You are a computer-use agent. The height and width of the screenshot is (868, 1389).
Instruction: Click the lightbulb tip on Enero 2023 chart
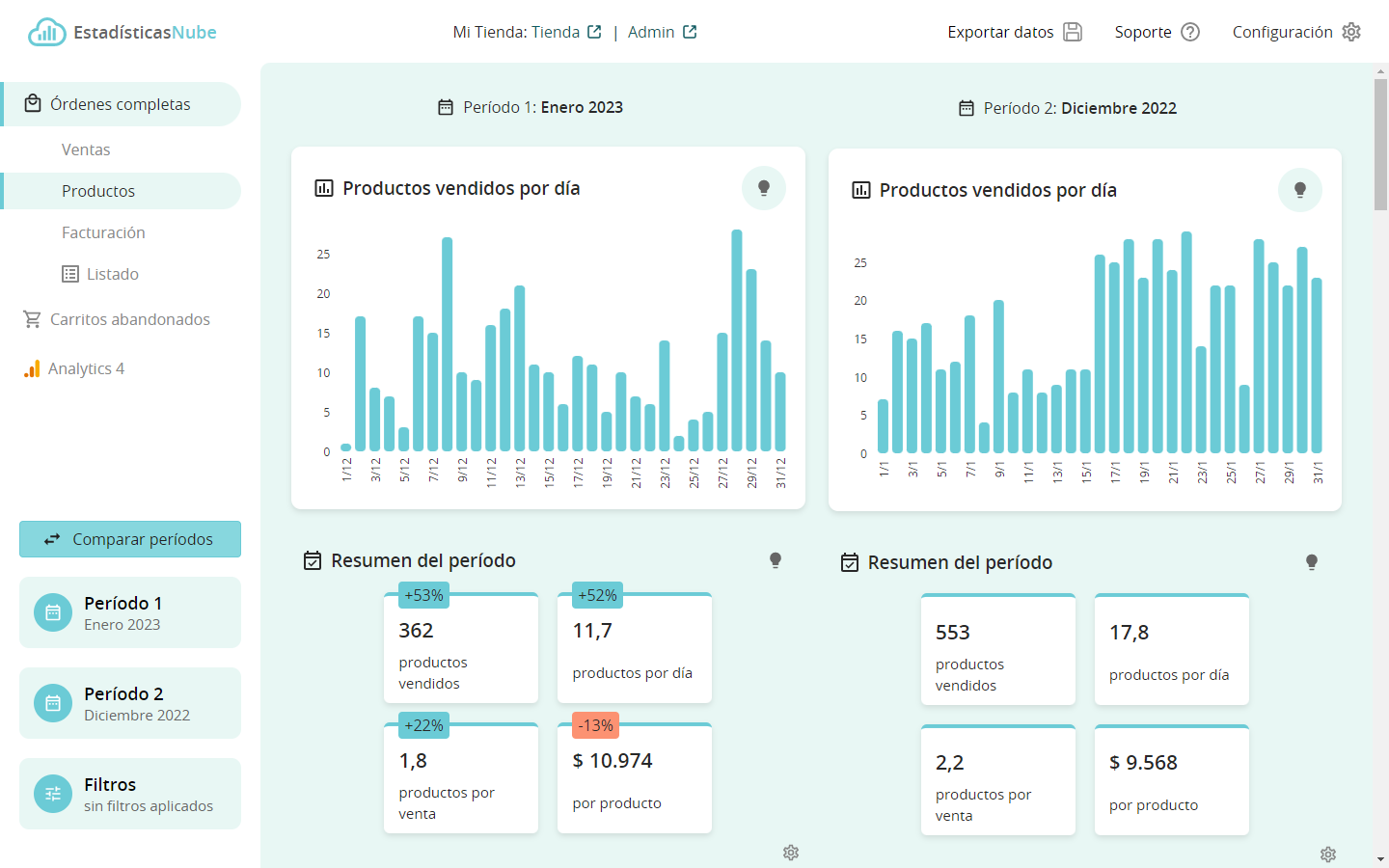(x=764, y=188)
